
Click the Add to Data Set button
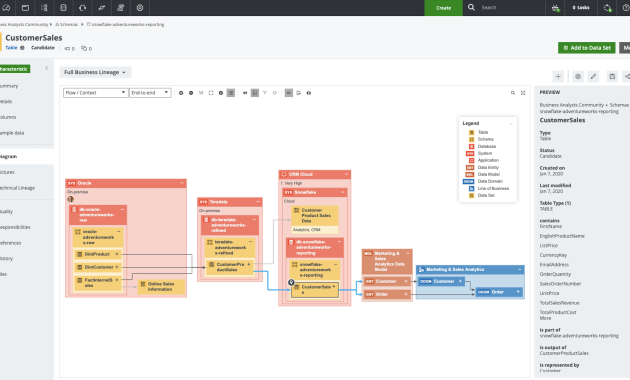coord(587,48)
